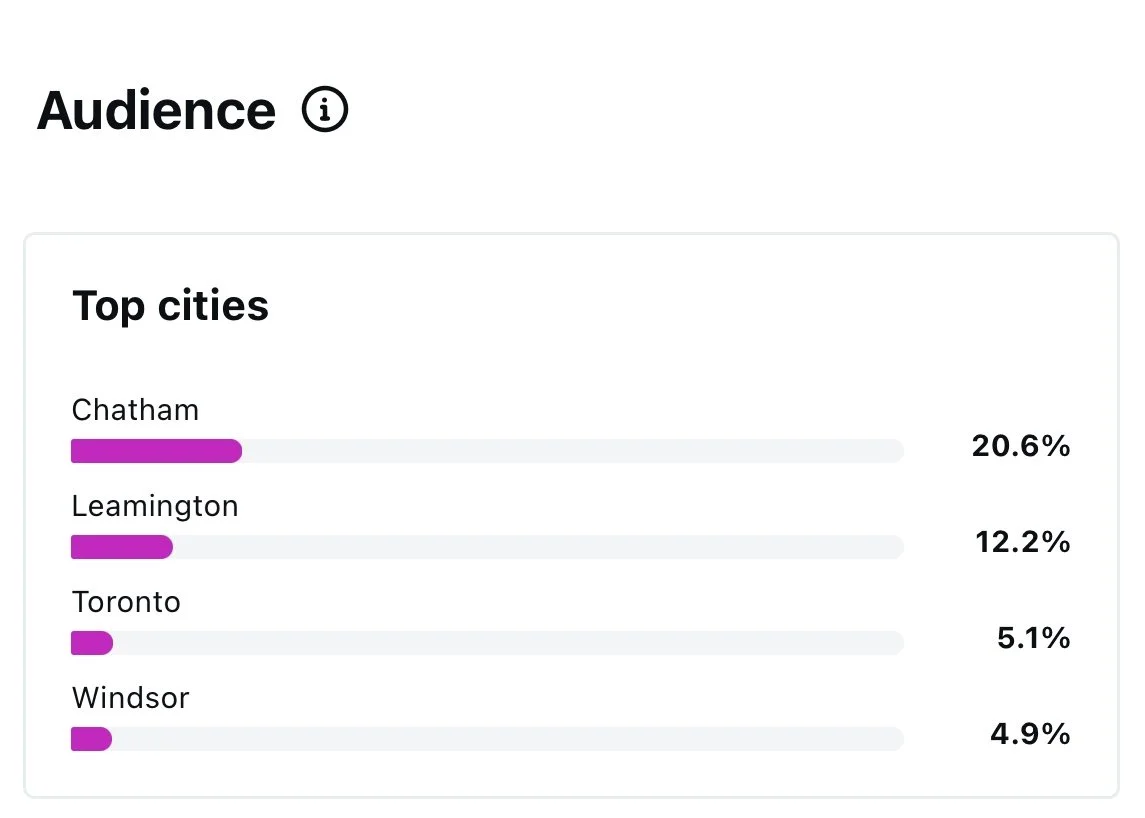Click the Audience heading

pyautogui.click(x=156, y=110)
